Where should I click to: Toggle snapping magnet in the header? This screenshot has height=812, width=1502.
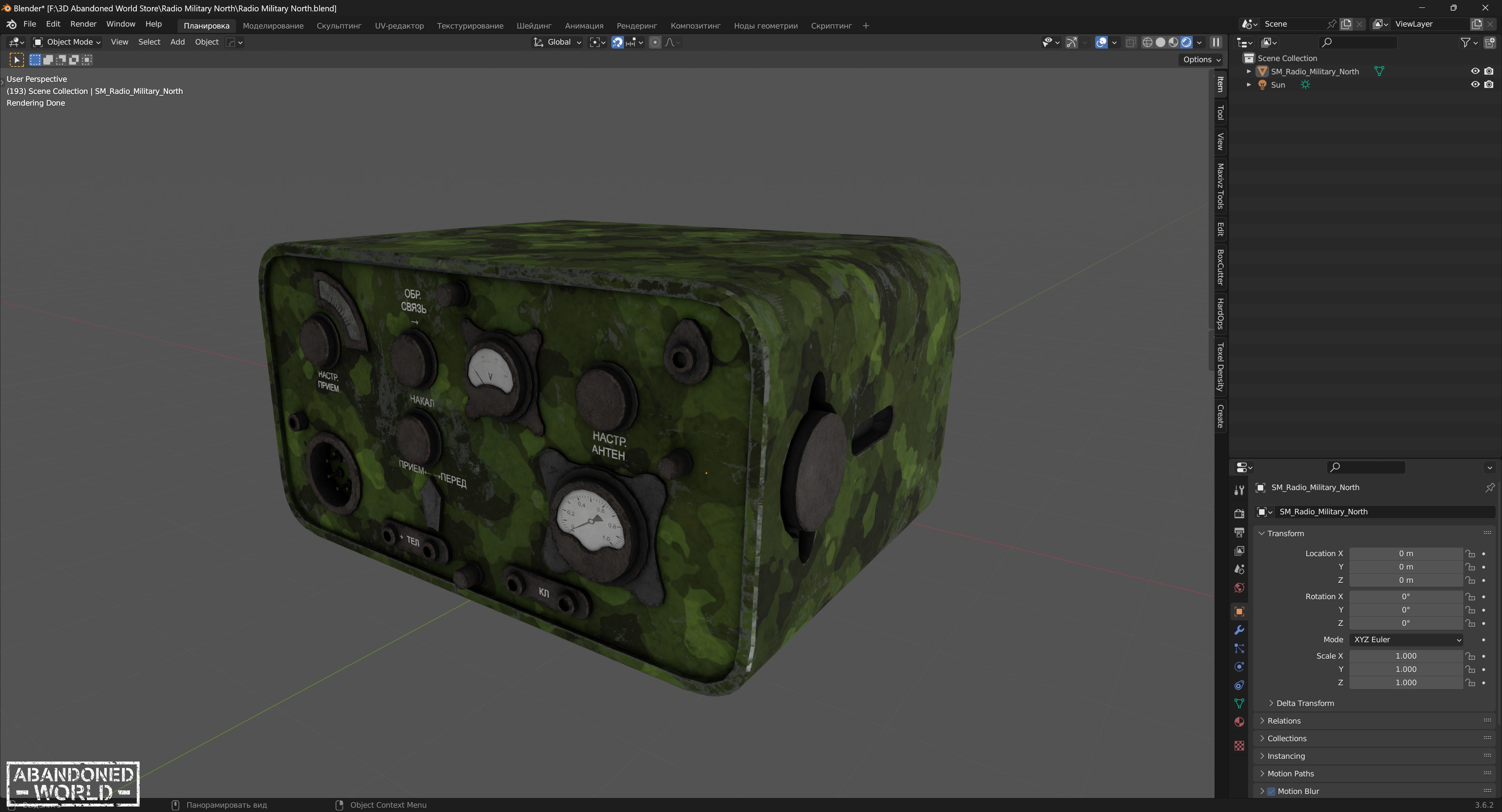tap(617, 42)
